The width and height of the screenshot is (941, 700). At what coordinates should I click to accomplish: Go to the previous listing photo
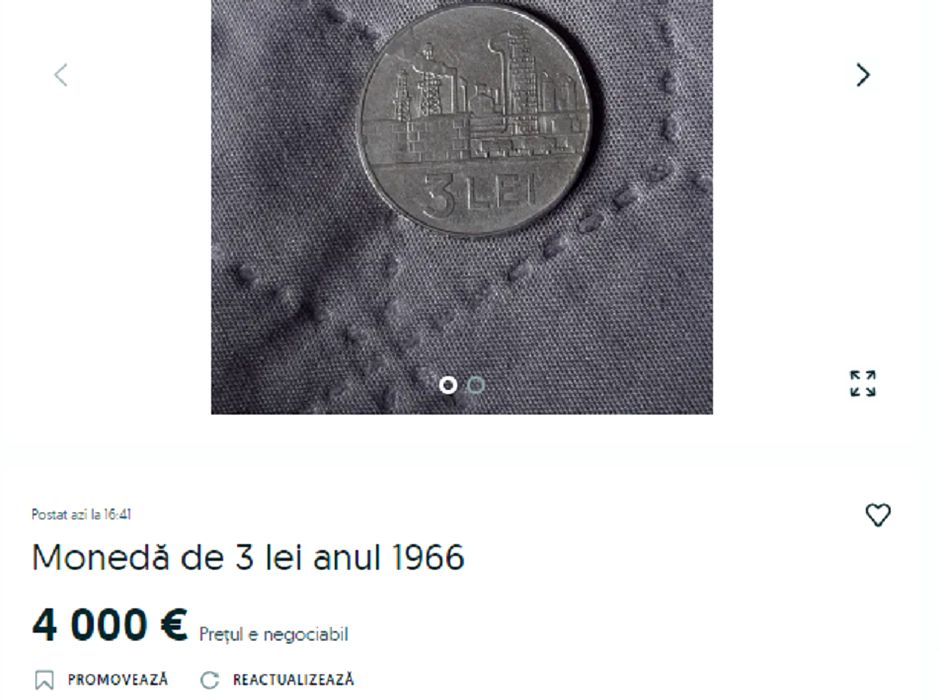tap(61, 75)
